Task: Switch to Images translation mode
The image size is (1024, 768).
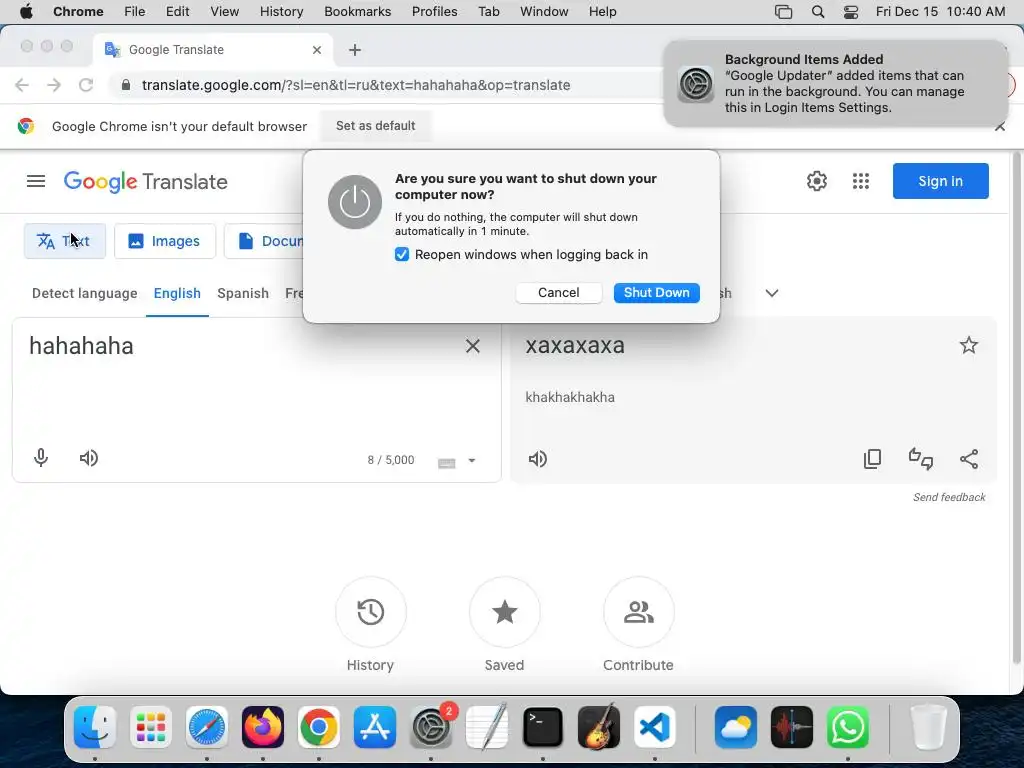Action: (165, 241)
